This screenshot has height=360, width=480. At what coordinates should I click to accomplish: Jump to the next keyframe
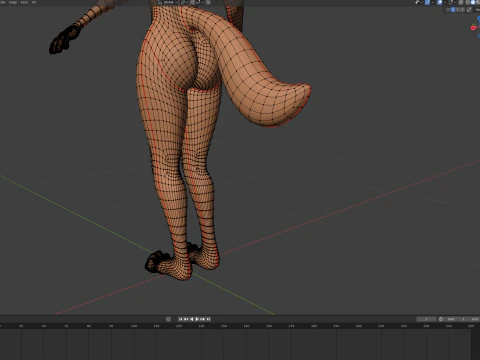202,319
